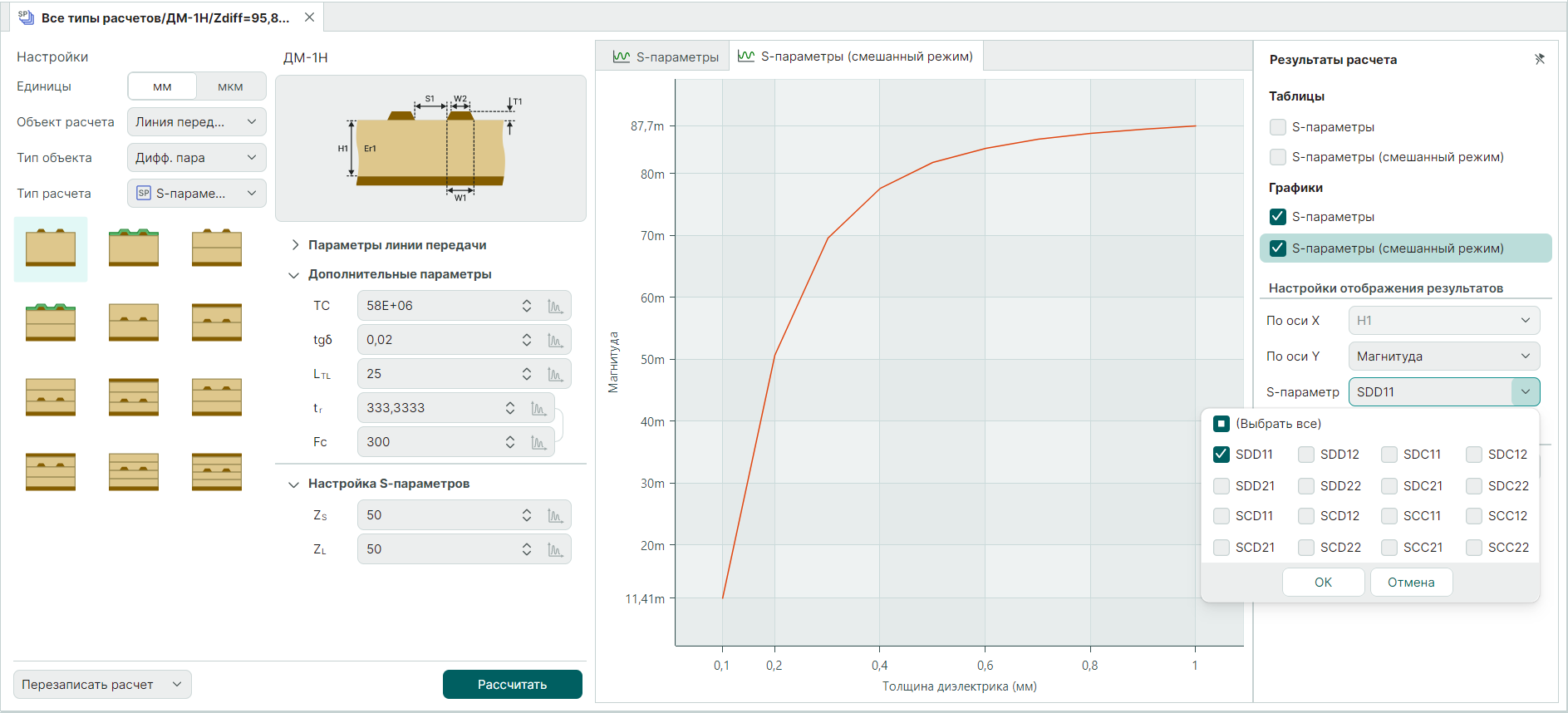This screenshot has width=1568, height=713.
Task: Switch units to мкм
Action: point(230,86)
